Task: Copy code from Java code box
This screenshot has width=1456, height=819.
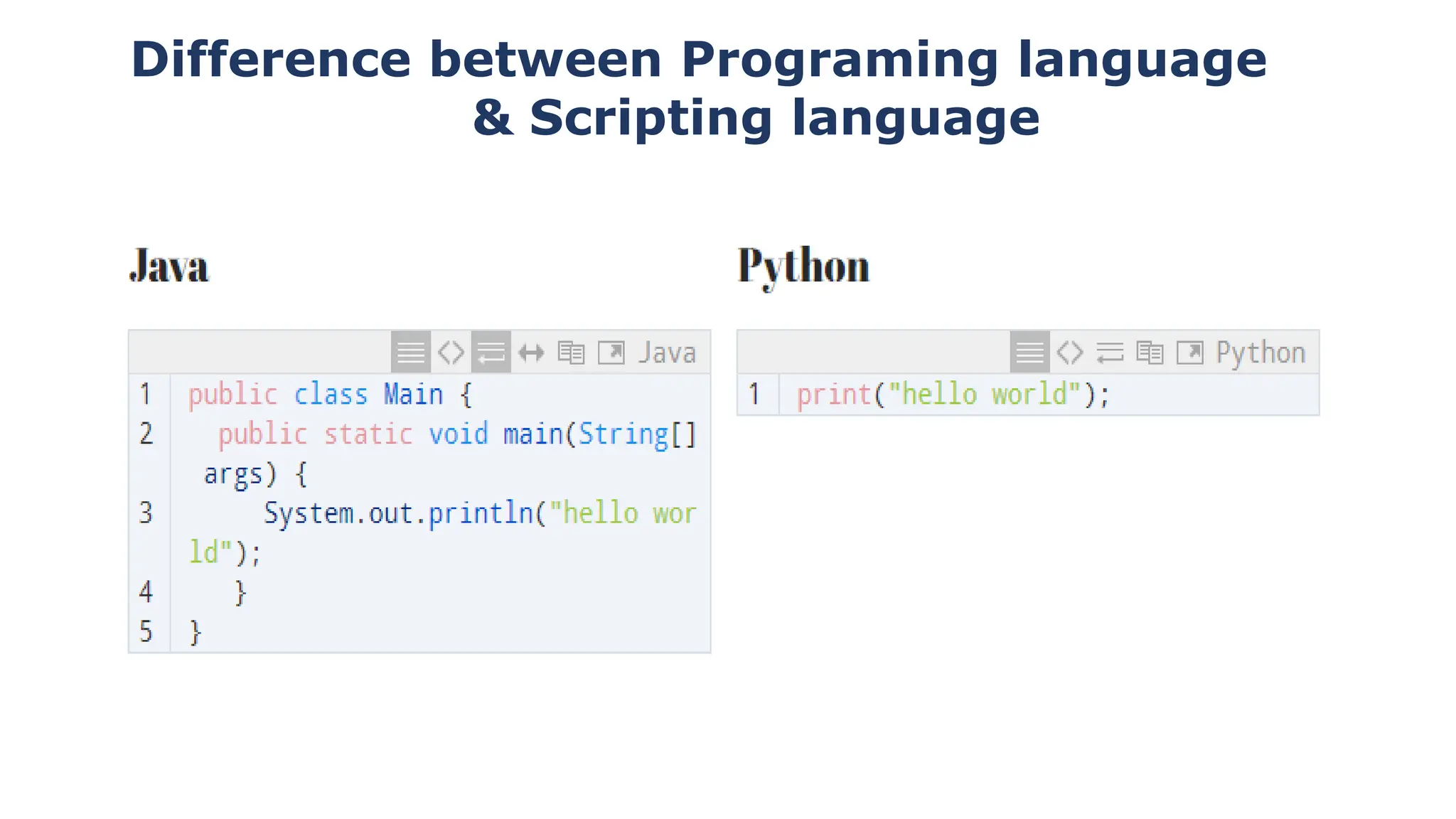Action: pos(571,352)
